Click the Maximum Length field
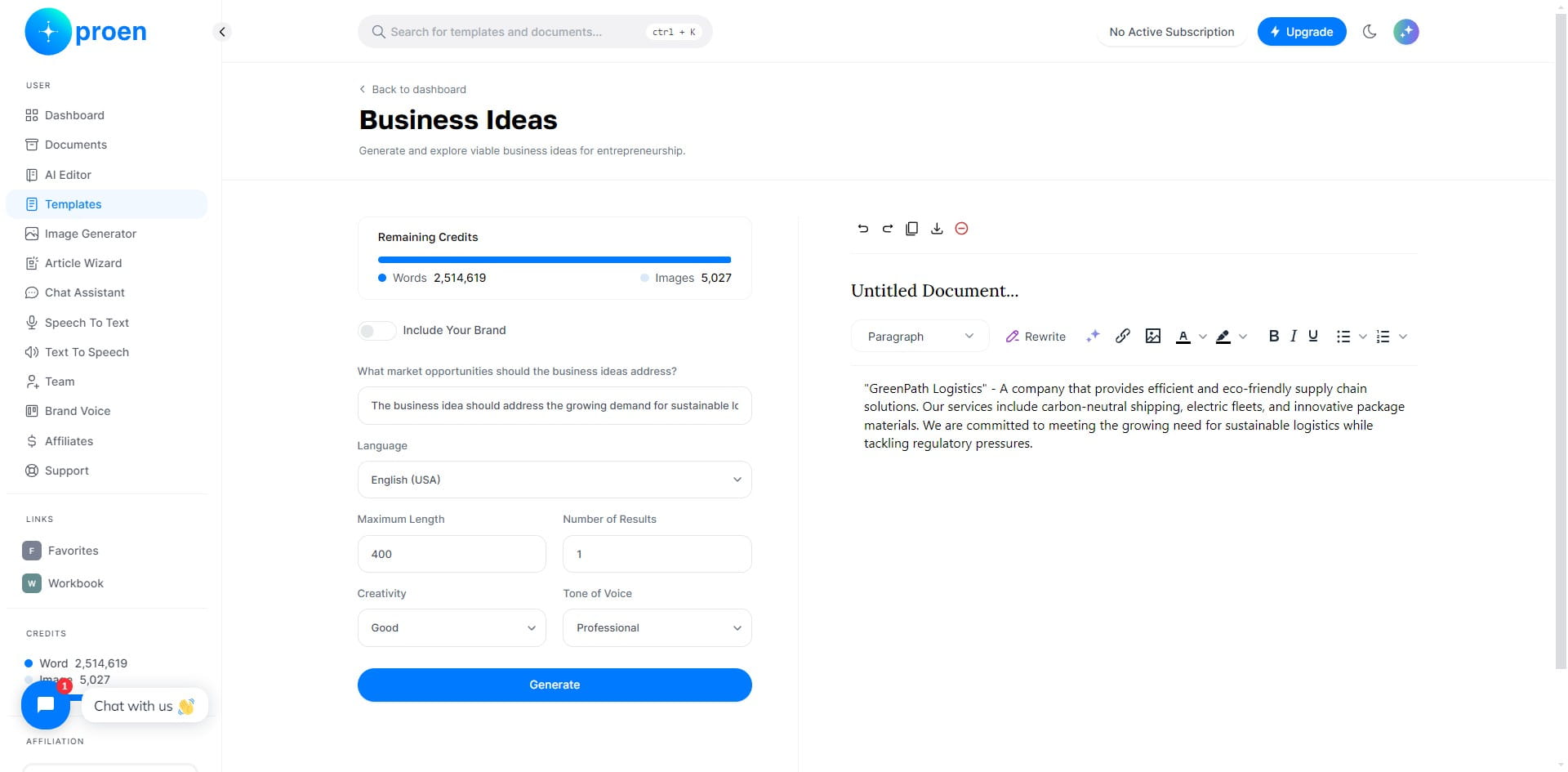 point(452,554)
